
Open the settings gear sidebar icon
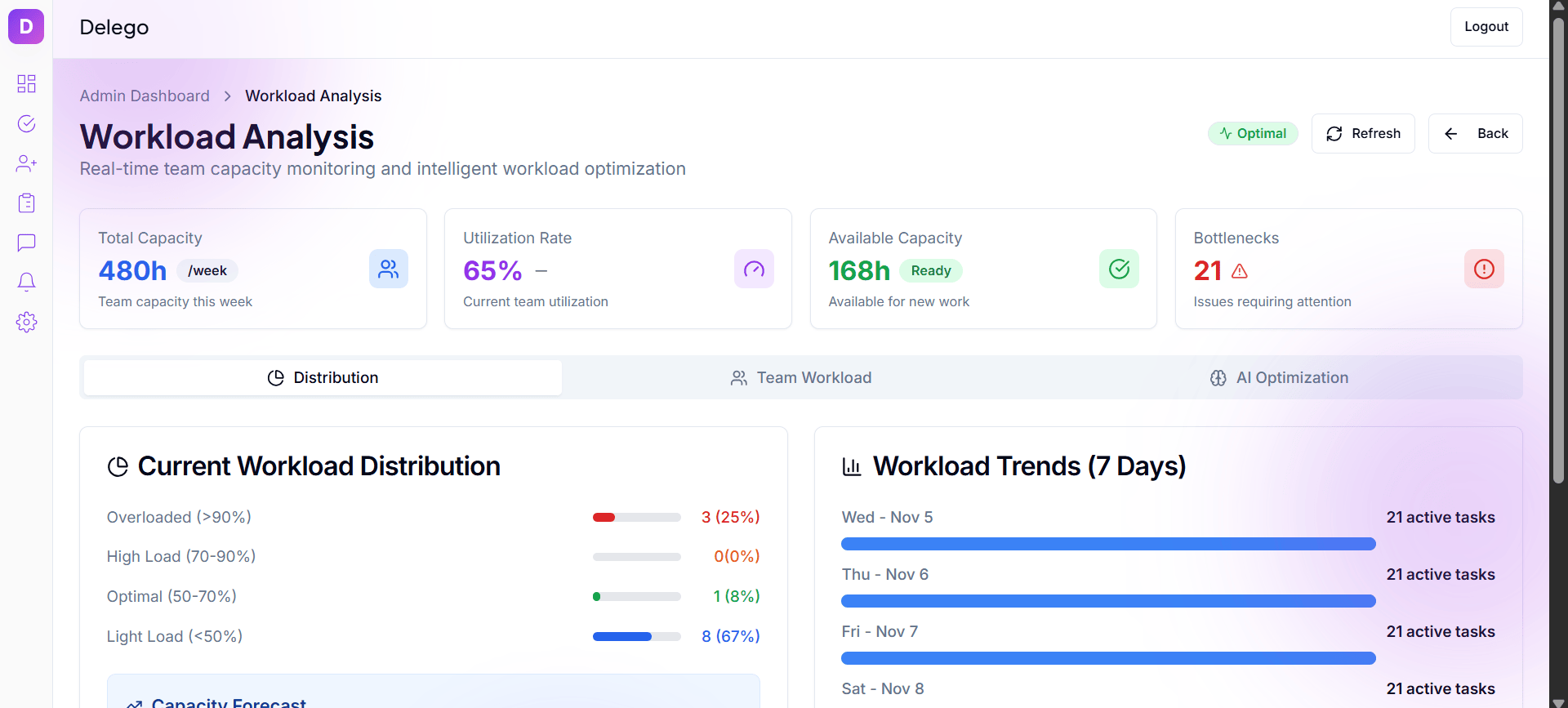click(26, 322)
